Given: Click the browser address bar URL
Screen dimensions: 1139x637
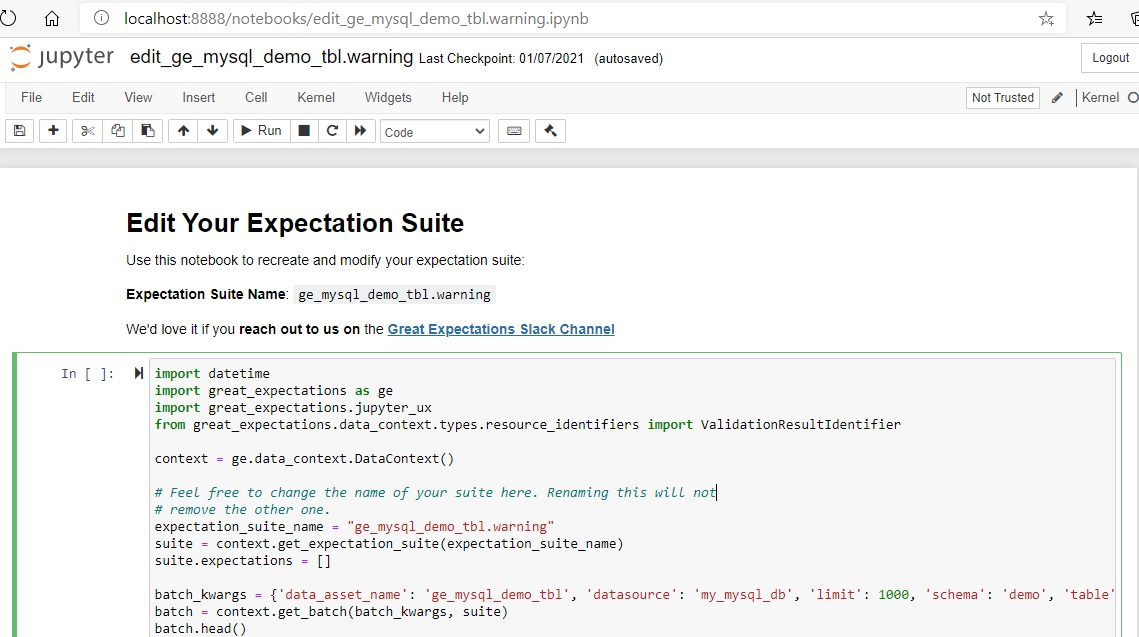Looking at the screenshot, I should coord(356,19).
